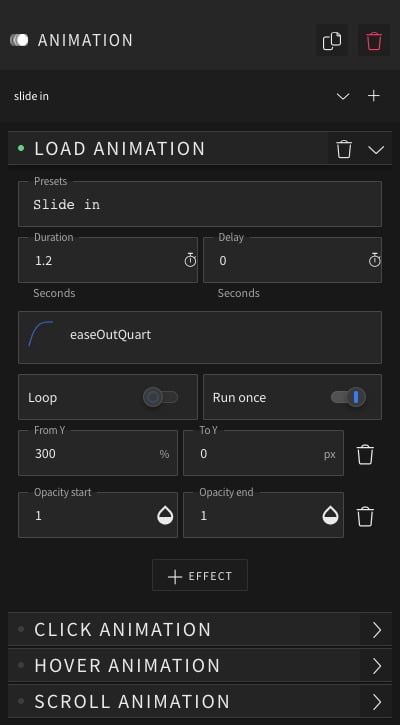Expand the Hover Animation section
The width and height of the screenshot is (400, 725).
click(200, 665)
